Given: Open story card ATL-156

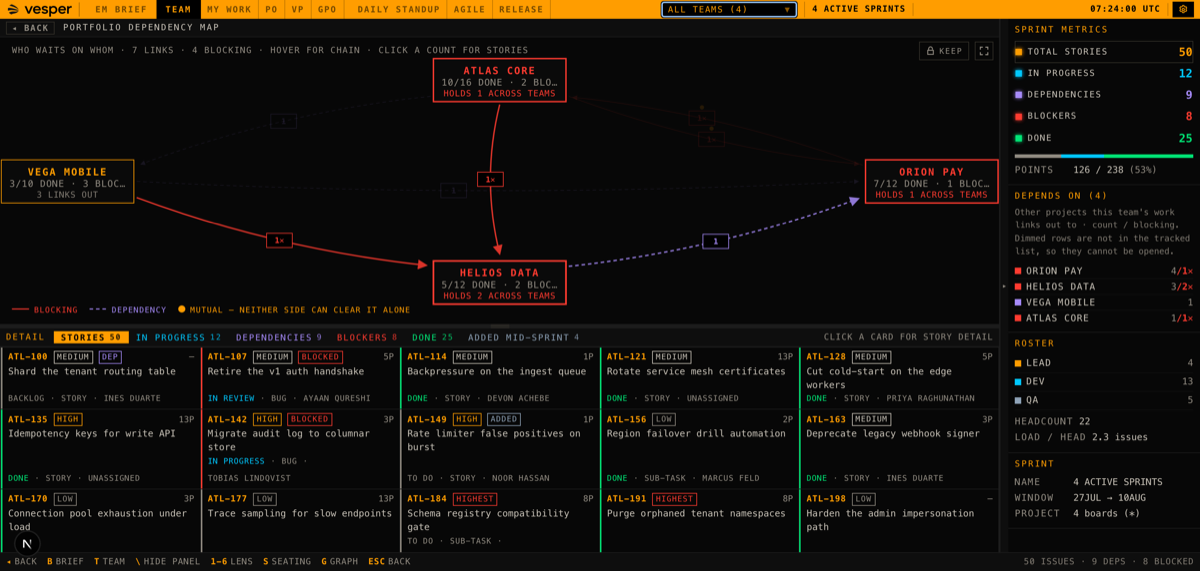Looking at the screenshot, I should [700, 448].
